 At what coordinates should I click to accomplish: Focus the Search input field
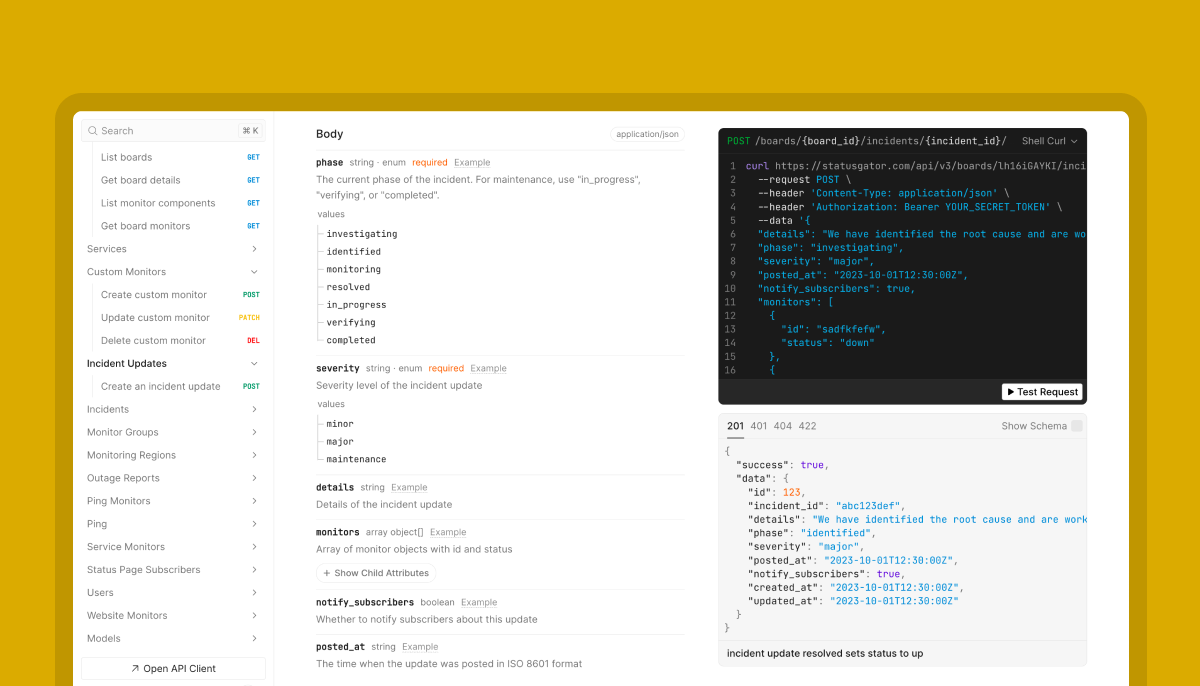click(x=173, y=131)
